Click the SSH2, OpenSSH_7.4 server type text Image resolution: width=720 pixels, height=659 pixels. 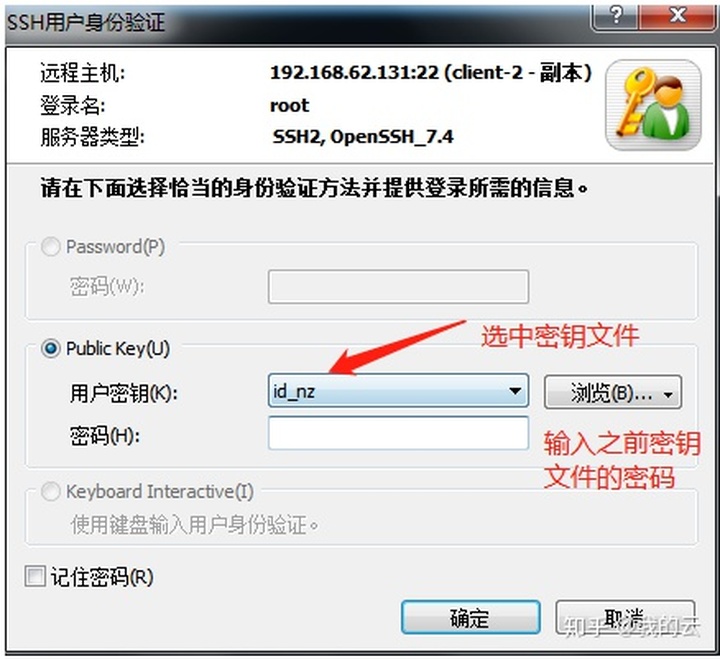click(x=363, y=137)
